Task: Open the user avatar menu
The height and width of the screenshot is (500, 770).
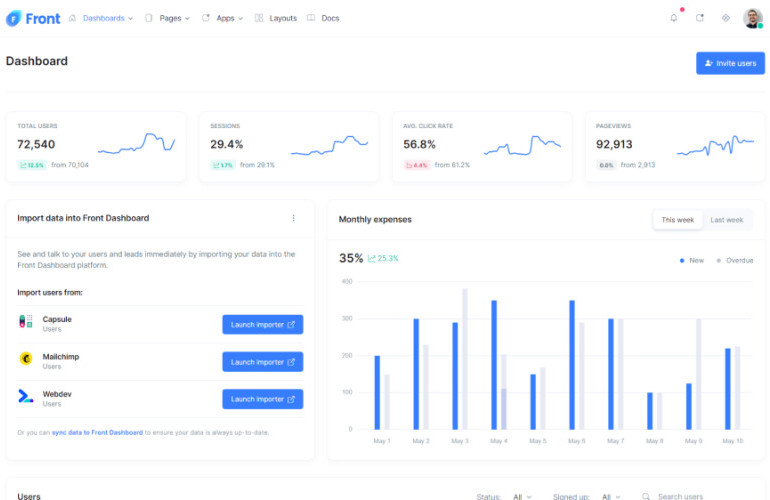Action: pos(752,18)
